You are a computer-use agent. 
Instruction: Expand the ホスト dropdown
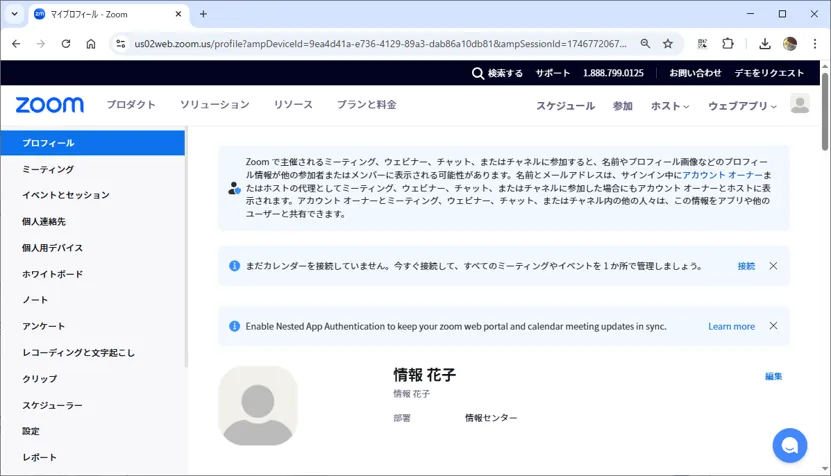click(x=670, y=106)
